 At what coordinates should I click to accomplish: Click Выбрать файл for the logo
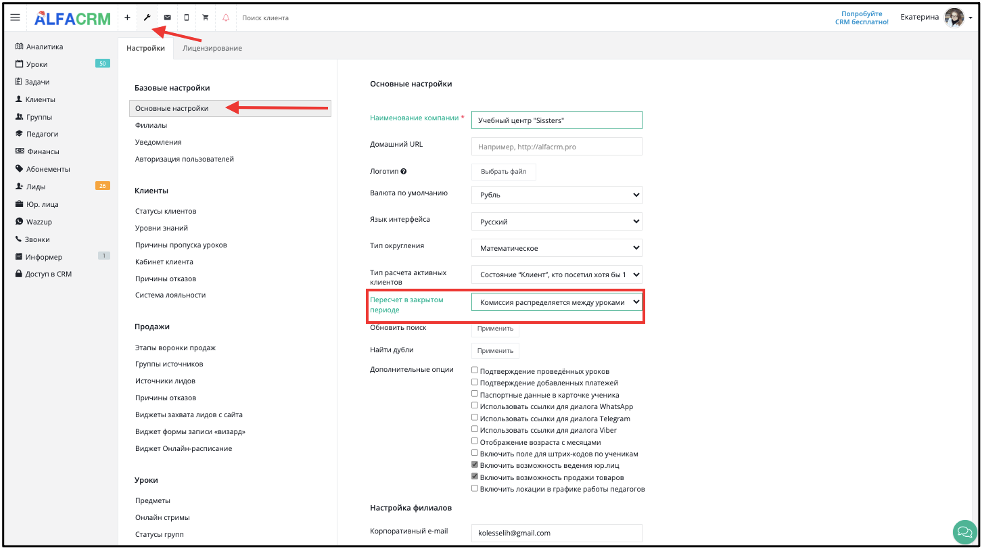pyautogui.click(x=503, y=171)
